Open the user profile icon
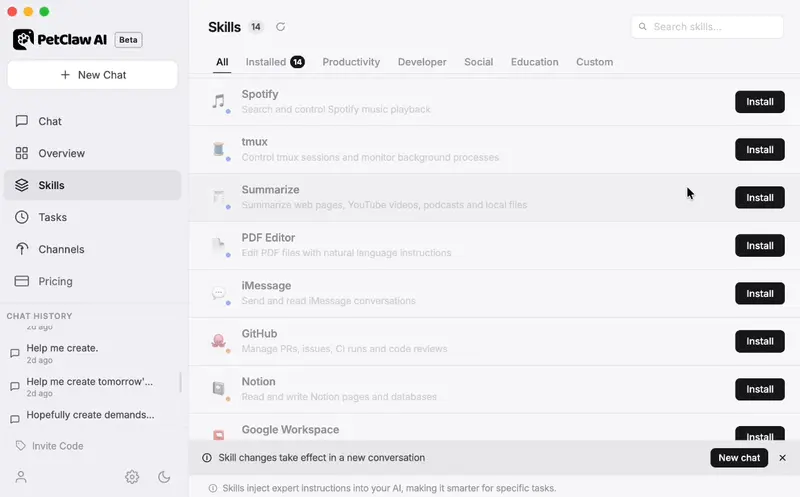Viewport: 800px width, 497px height. pos(21,477)
